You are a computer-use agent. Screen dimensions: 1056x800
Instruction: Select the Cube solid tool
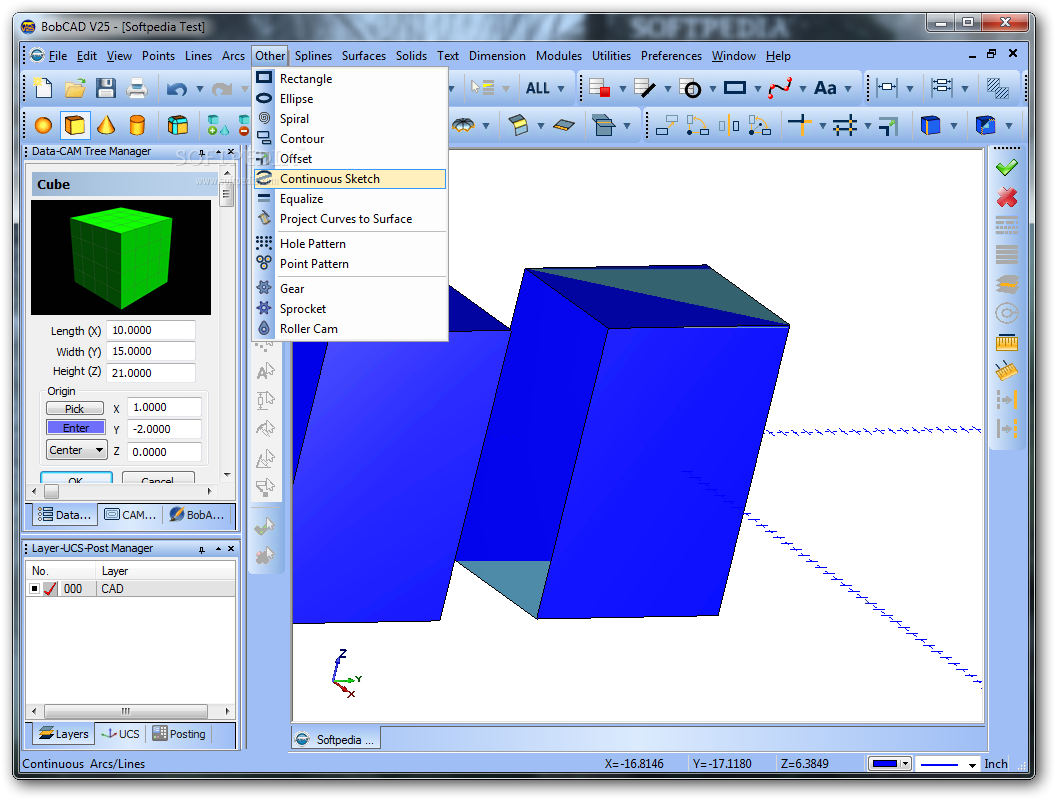click(x=75, y=125)
